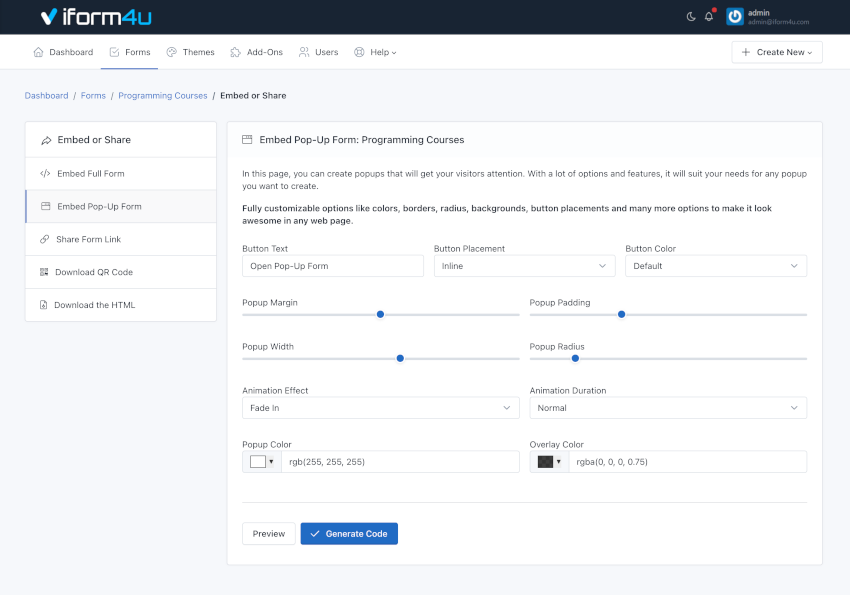Toggle dark mode moon icon

691,16
